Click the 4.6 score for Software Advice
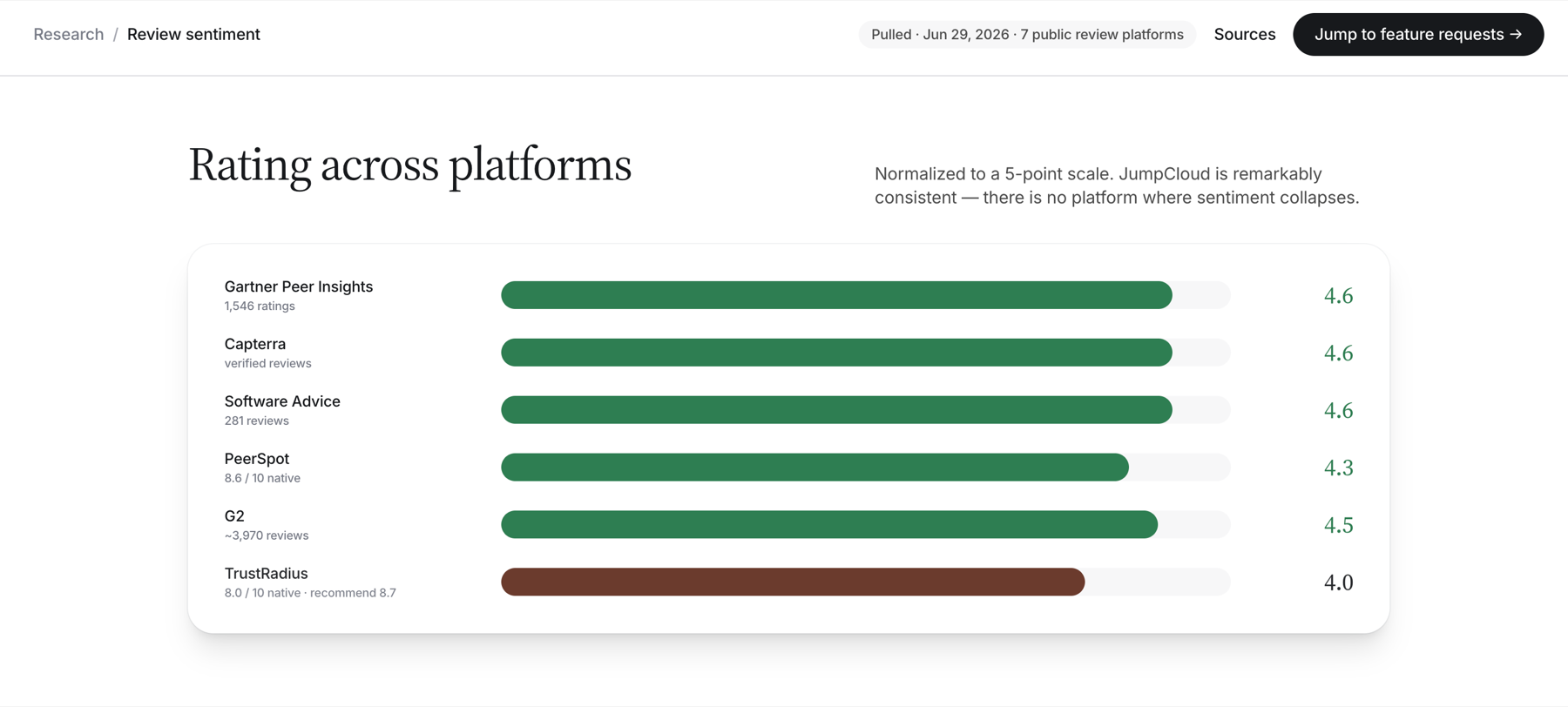 [1338, 410]
